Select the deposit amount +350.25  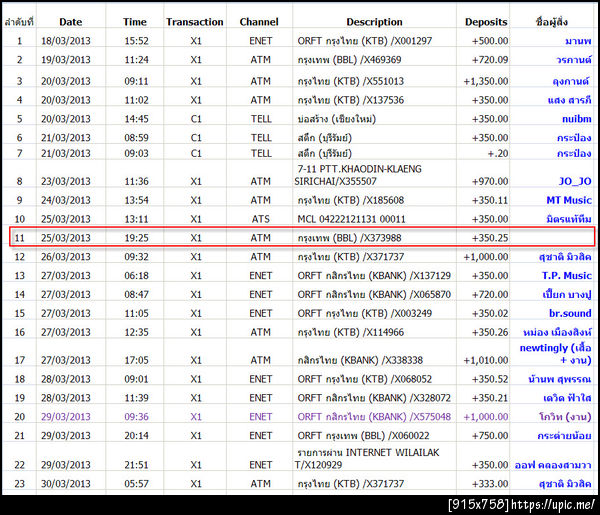(x=490, y=238)
